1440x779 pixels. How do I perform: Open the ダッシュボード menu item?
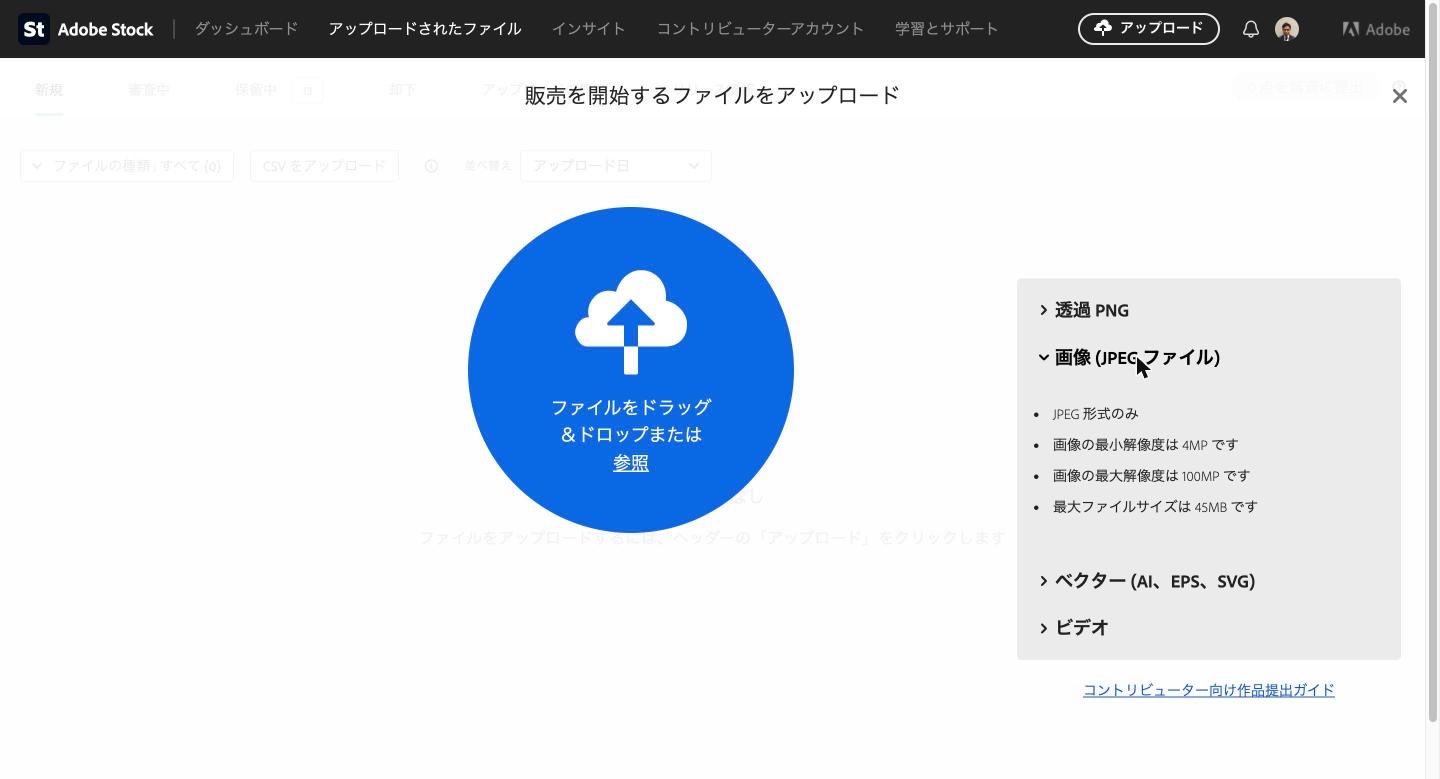coord(246,29)
